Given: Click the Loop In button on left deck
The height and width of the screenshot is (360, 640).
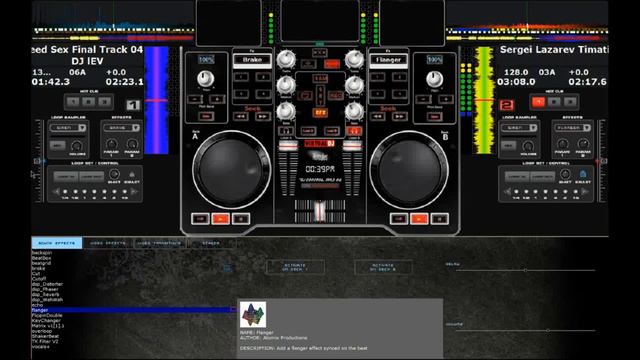Looking at the screenshot, I should (66, 176).
